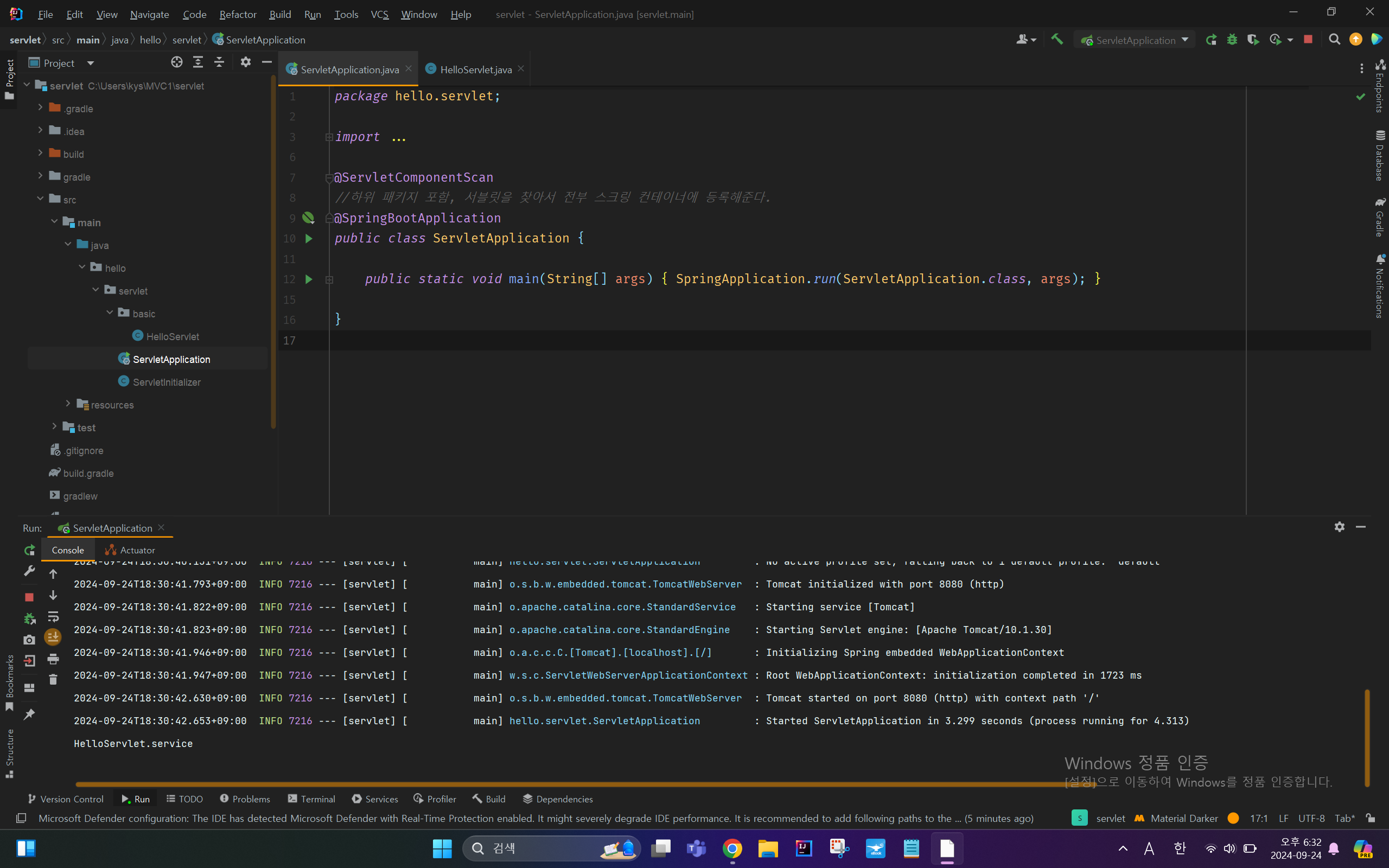Open Chrome from the Windows taskbar
This screenshot has width=1389, height=868.
tap(732, 848)
